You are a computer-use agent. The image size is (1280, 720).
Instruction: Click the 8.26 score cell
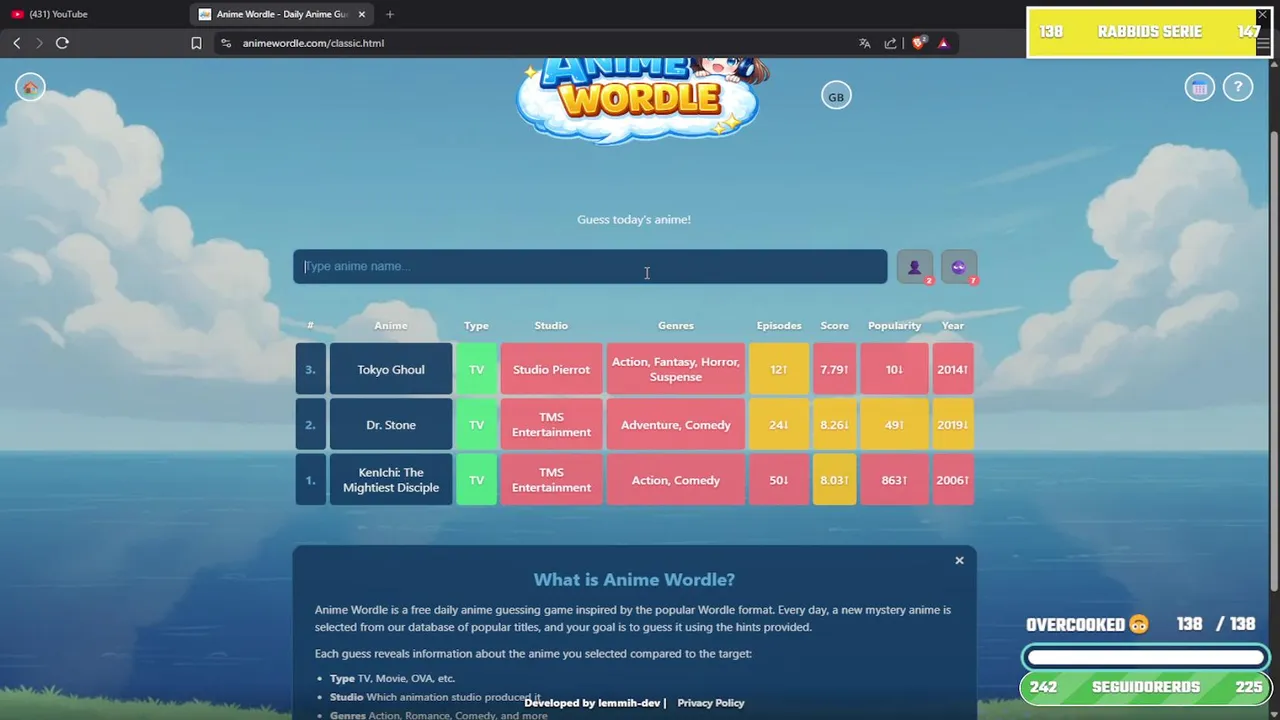coord(834,425)
